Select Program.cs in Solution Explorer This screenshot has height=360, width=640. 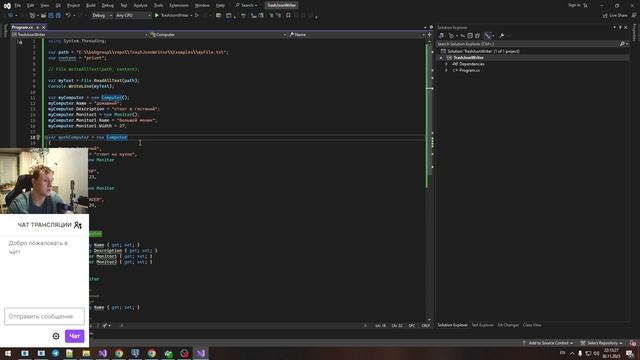469,70
